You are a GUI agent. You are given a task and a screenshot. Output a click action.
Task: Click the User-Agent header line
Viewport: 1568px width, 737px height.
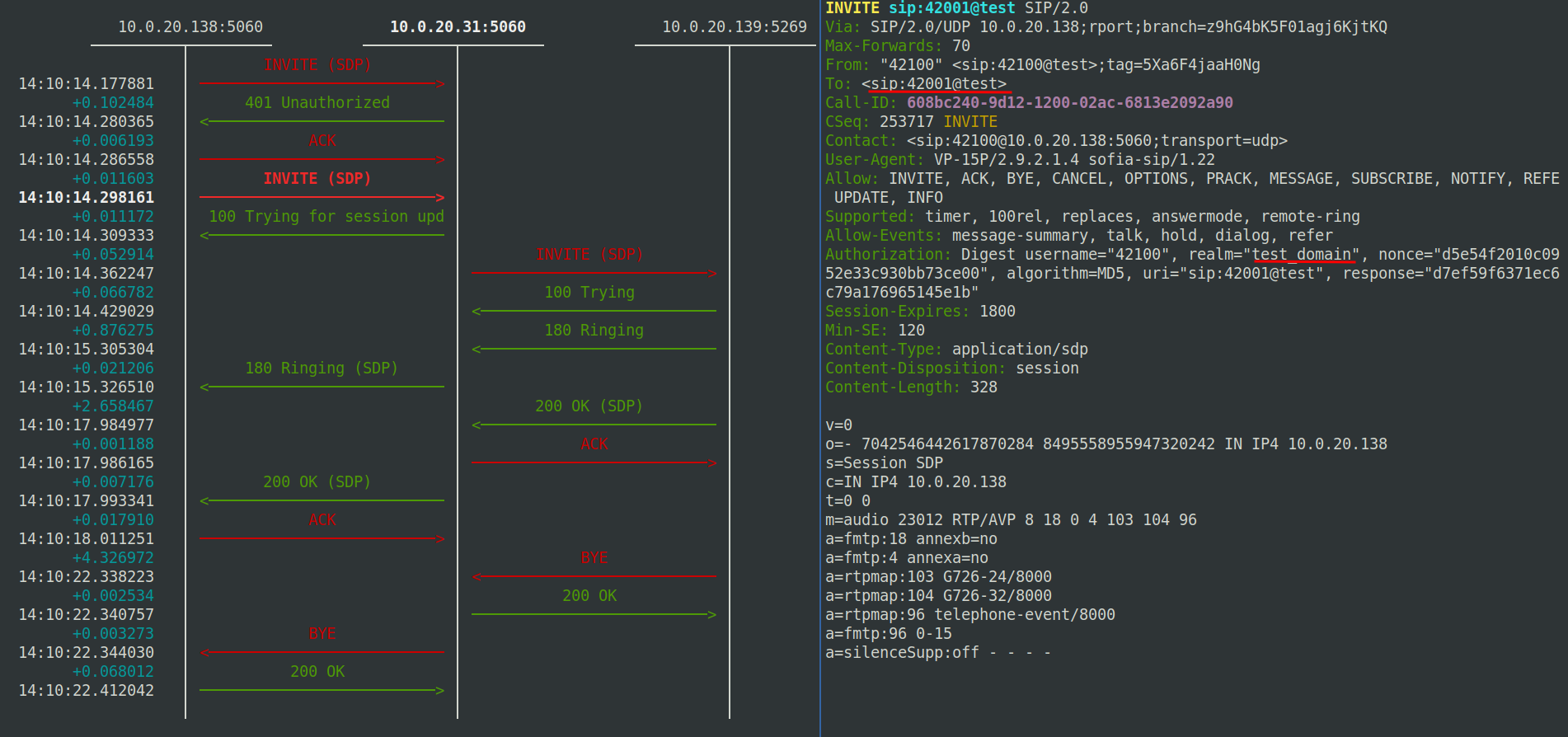pyautogui.click(x=1020, y=160)
